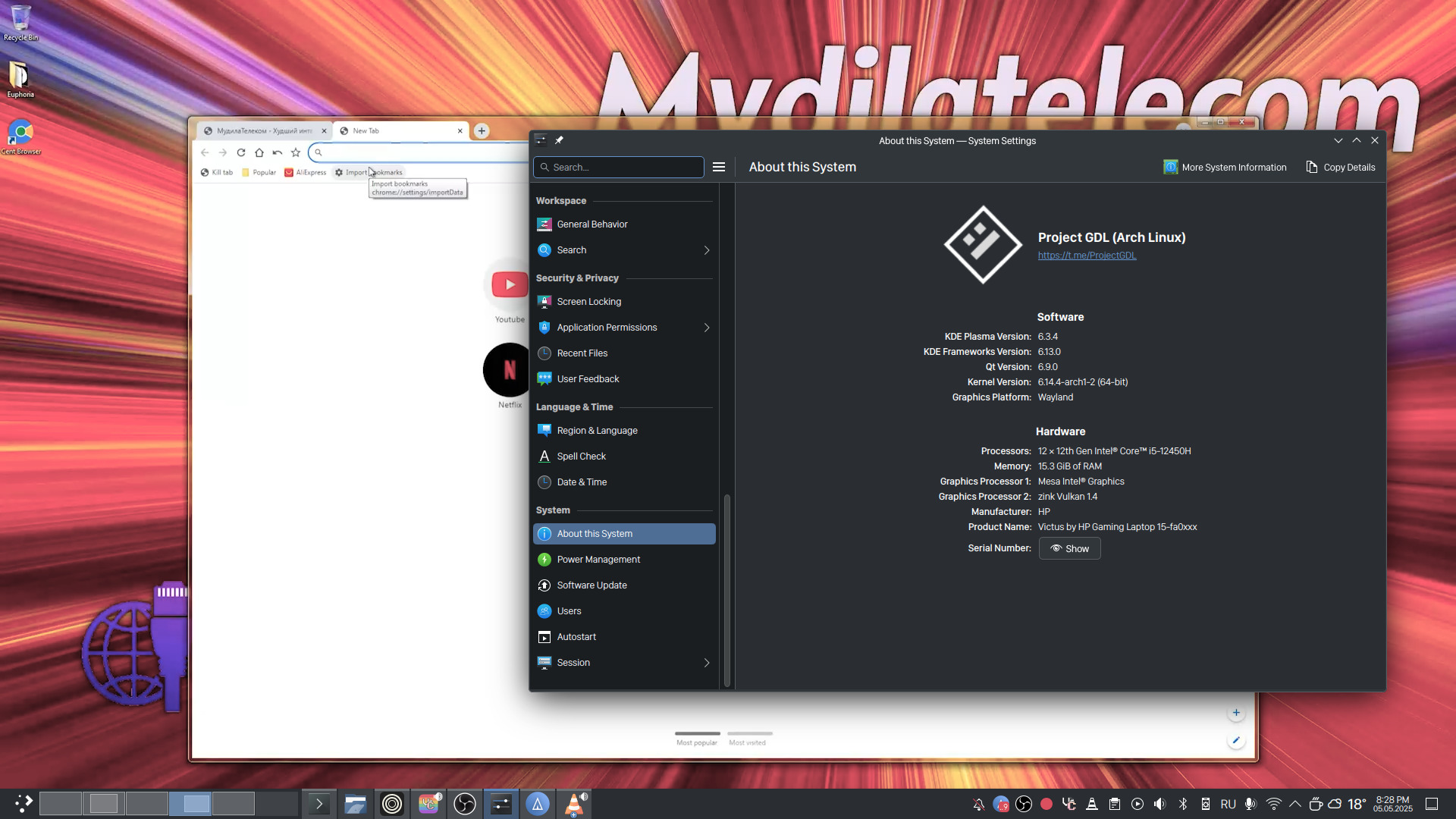This screenshot has height=819, width=1456.
Task: Select Power Management in sidebar
Action: click(x=598, y=560)
